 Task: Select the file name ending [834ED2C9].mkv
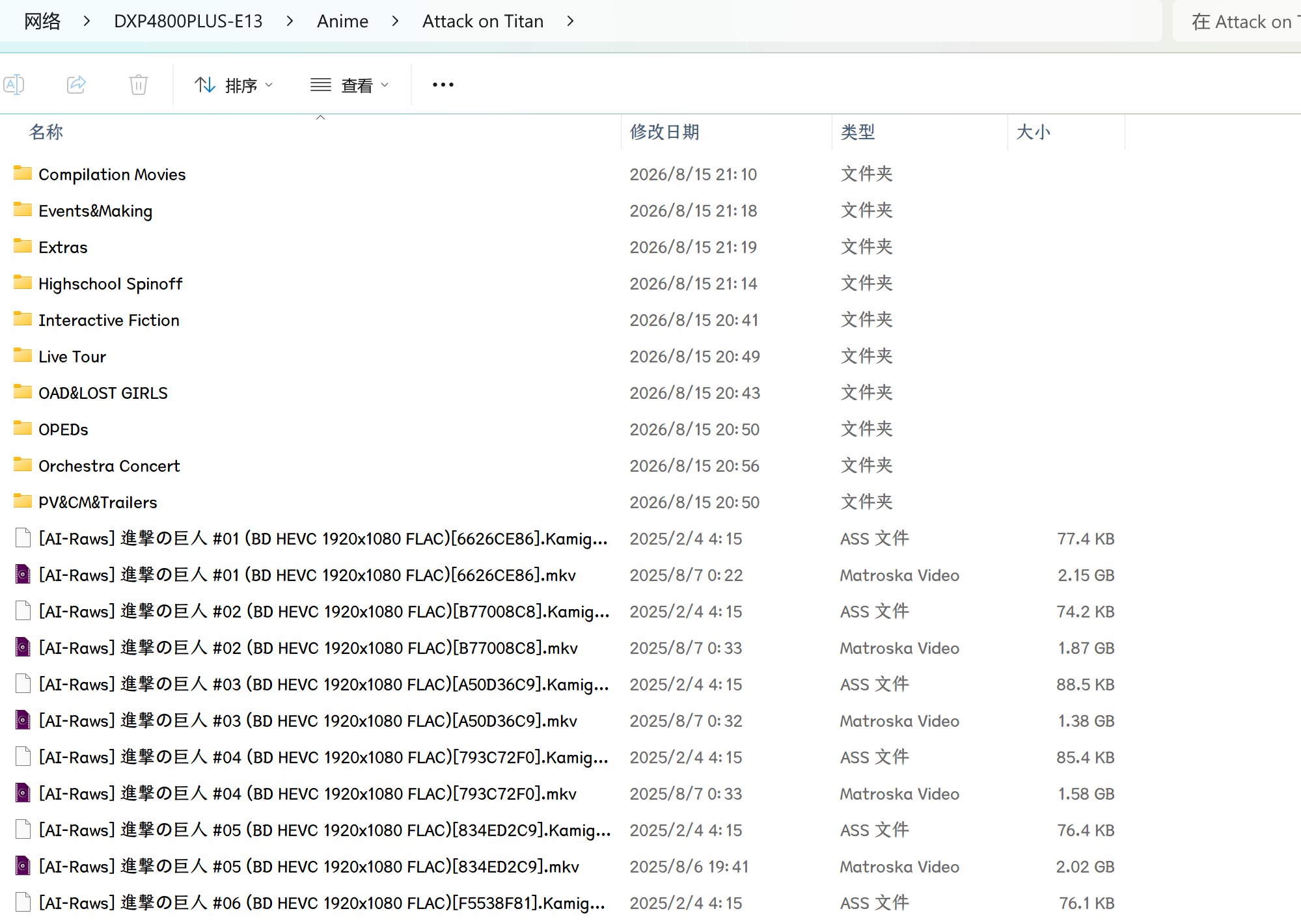point(309,867)
